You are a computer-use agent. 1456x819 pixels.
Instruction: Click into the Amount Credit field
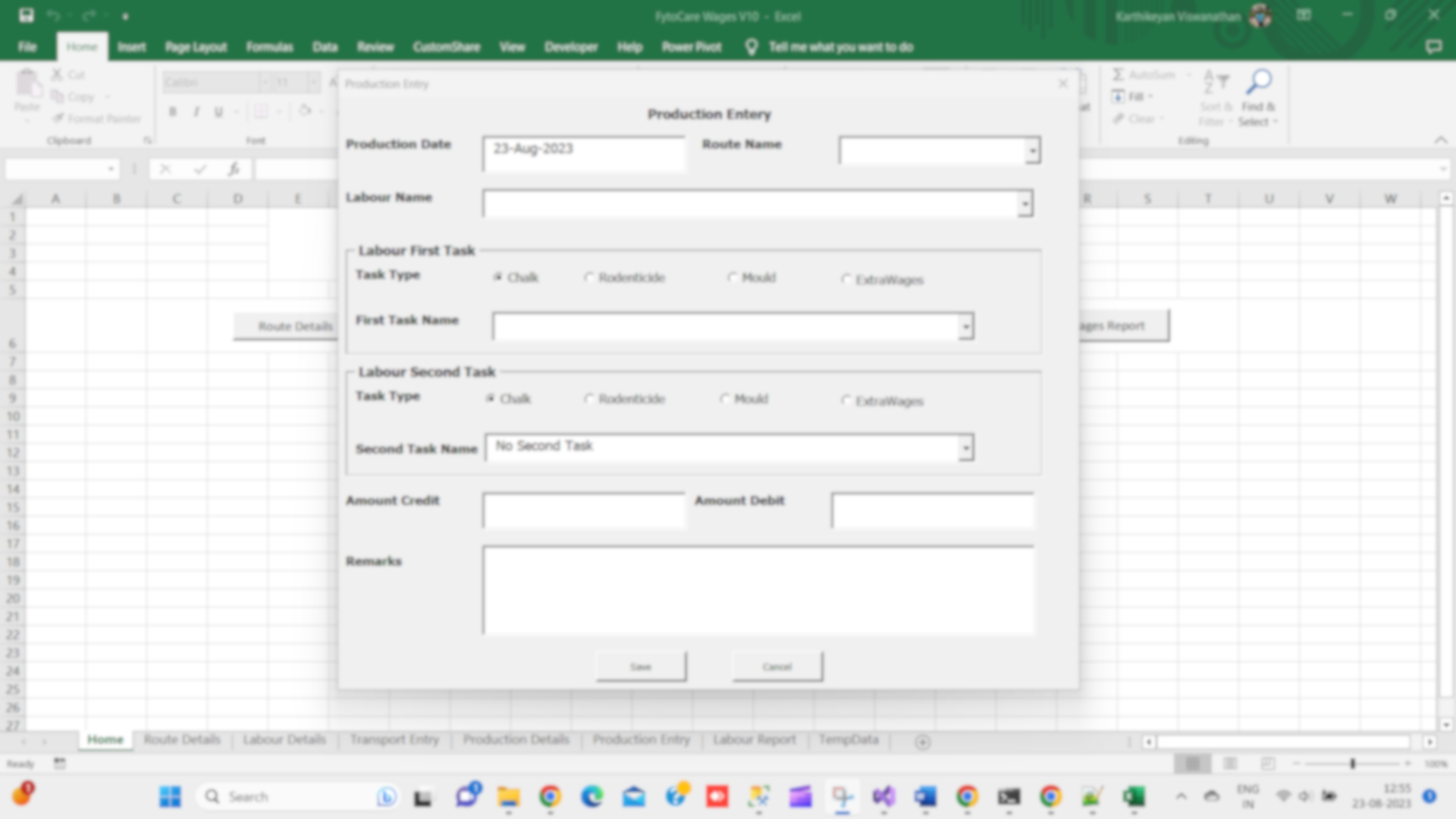(583, 510)
